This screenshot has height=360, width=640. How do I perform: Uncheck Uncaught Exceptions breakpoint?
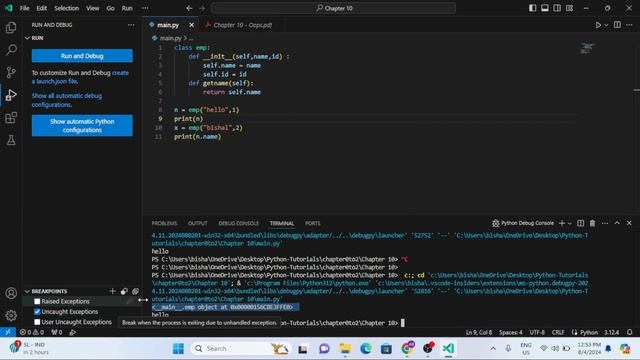[37, 312]
